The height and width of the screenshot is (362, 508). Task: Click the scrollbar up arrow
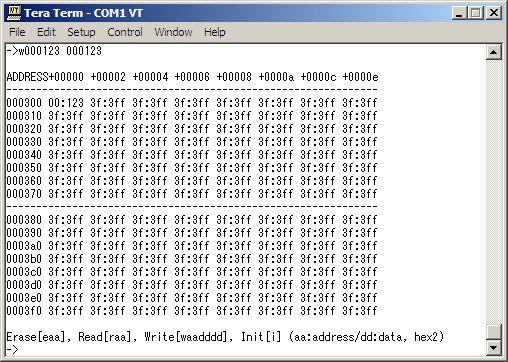coord(494,52)
